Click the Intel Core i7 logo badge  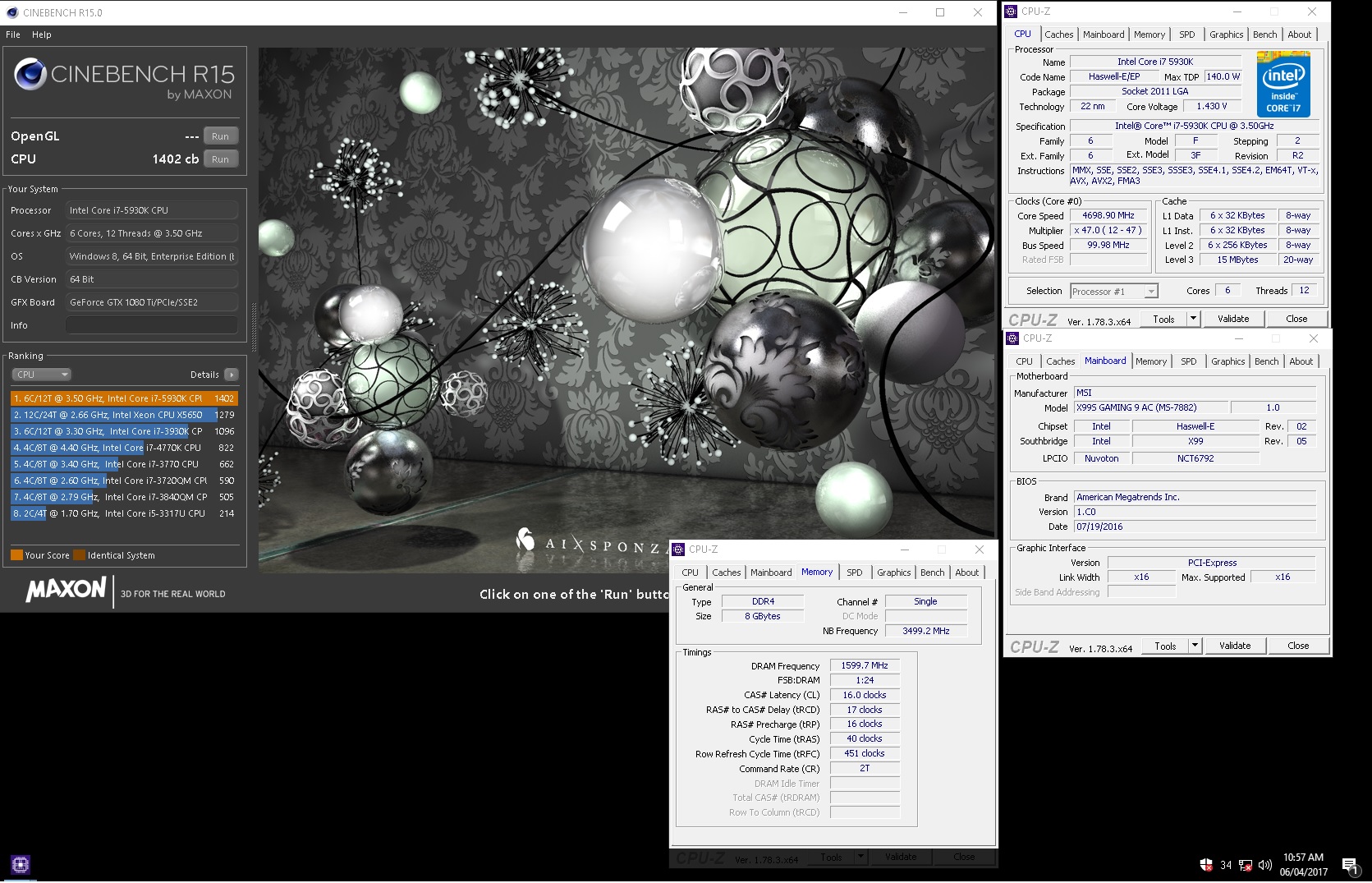1283,85
